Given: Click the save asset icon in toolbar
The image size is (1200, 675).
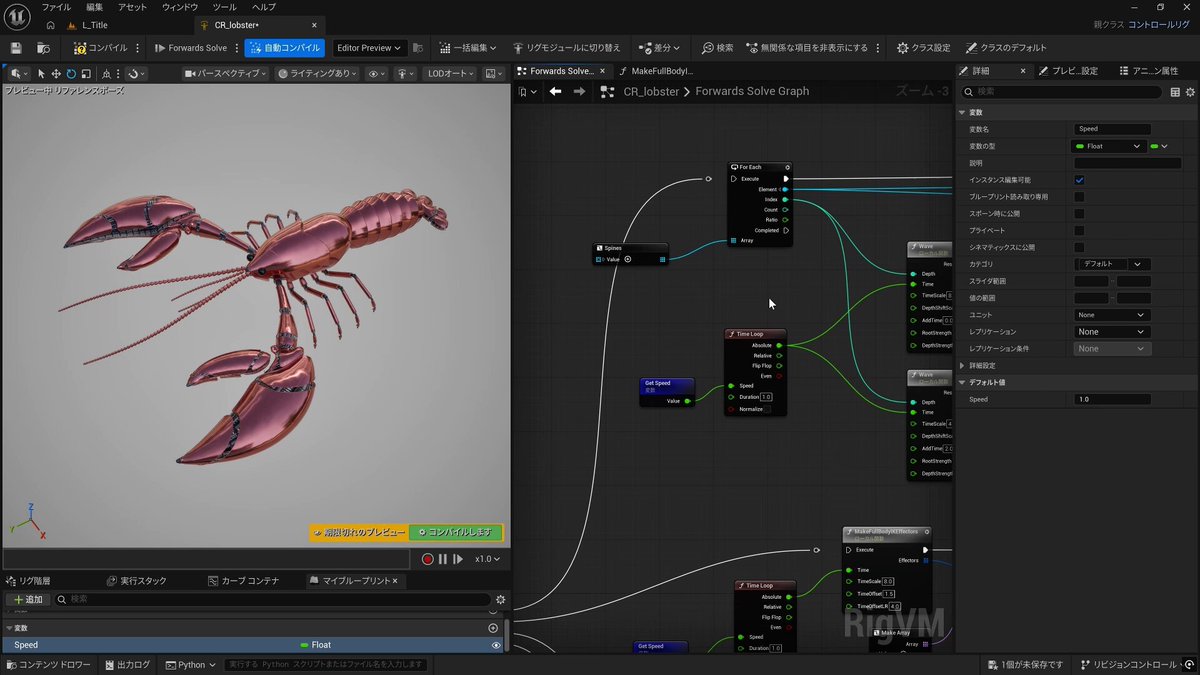Looking at the screenshot, I should pos(16,47).
